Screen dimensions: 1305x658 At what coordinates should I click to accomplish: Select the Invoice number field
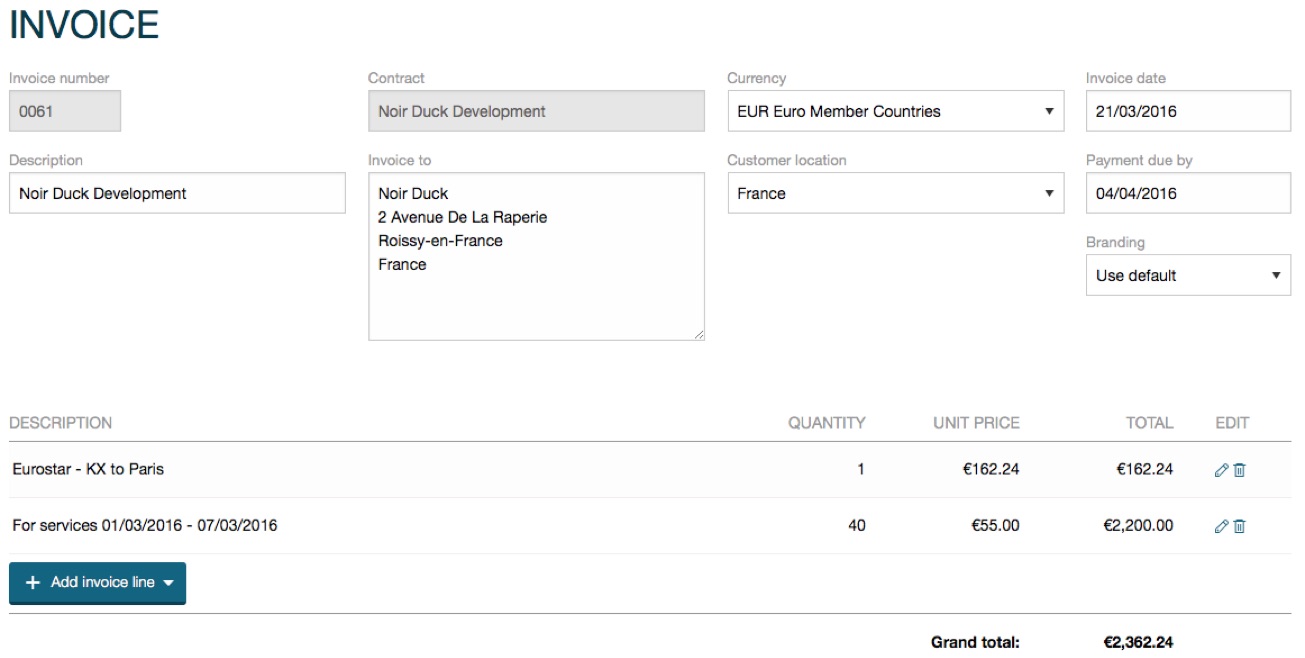pyautogui.click(x=64, y=111)
